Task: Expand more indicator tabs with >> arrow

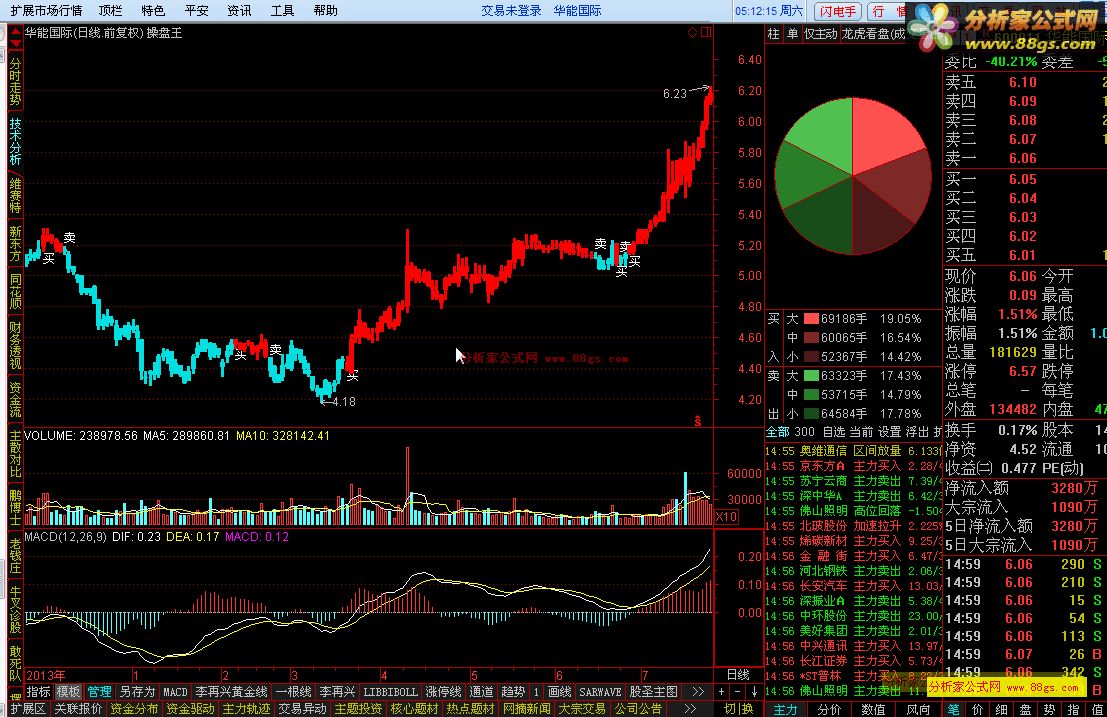Action: coord(698,692)
